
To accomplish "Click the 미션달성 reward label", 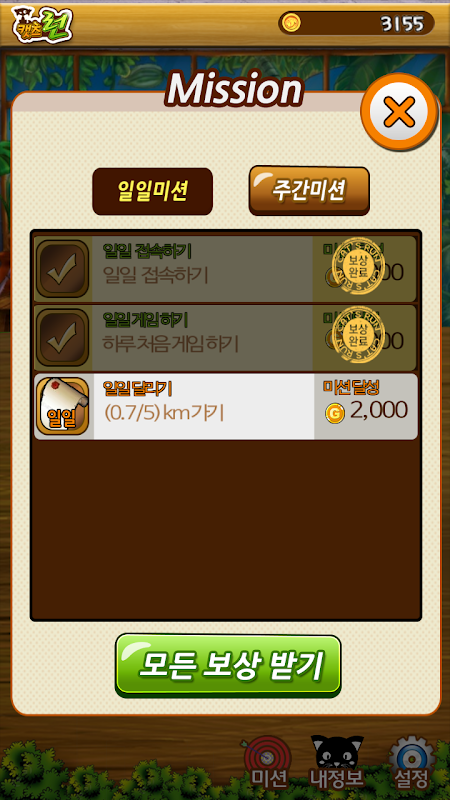I will pos(351,388).
